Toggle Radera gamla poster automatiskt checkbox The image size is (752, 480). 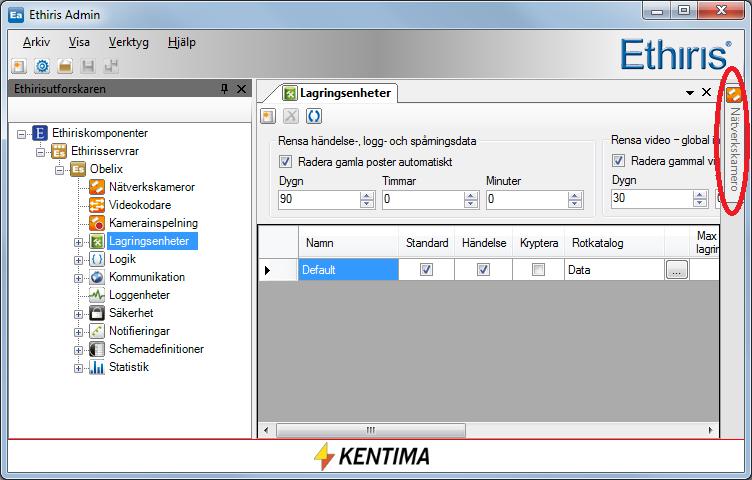click(x=285, y=161)
